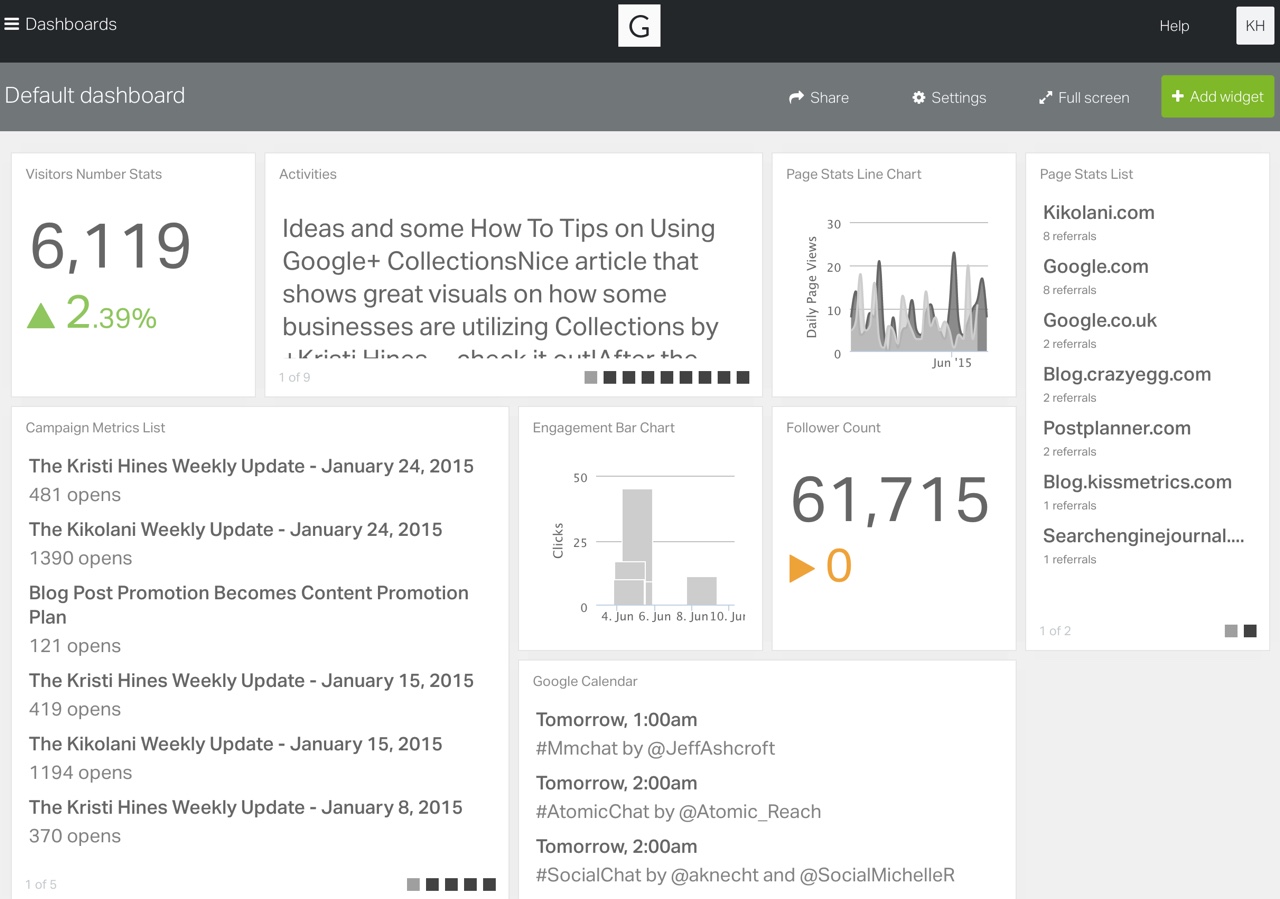
Task: Go to last page dot in Campaign Metrics List
Action: click(489, 884)
